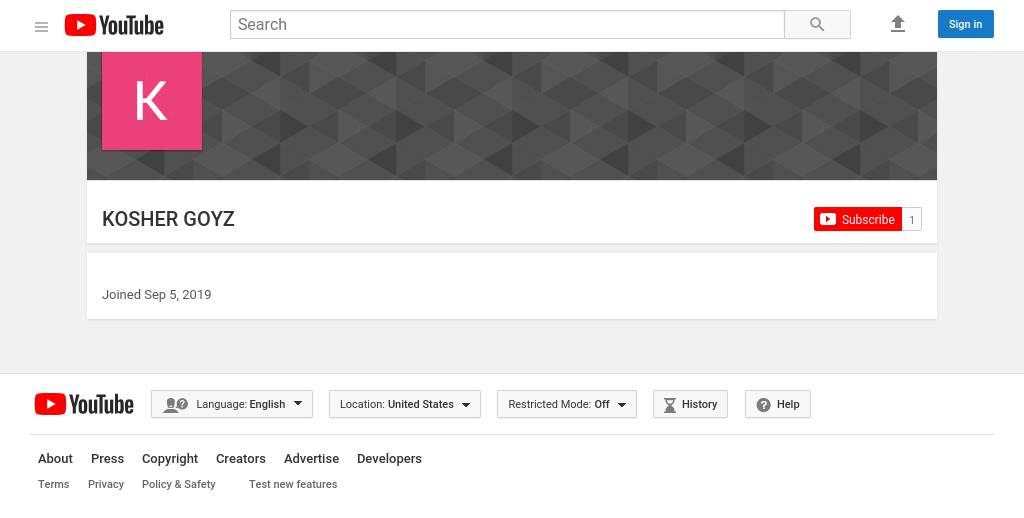Screen dimensions: 1024x518
Task: Click the upload video icon
Action: click(897, 24)
